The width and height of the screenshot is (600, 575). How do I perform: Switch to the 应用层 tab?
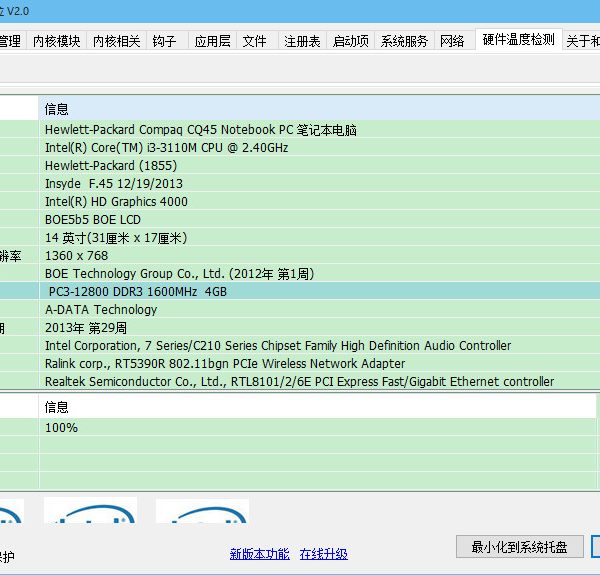[212, 41]
